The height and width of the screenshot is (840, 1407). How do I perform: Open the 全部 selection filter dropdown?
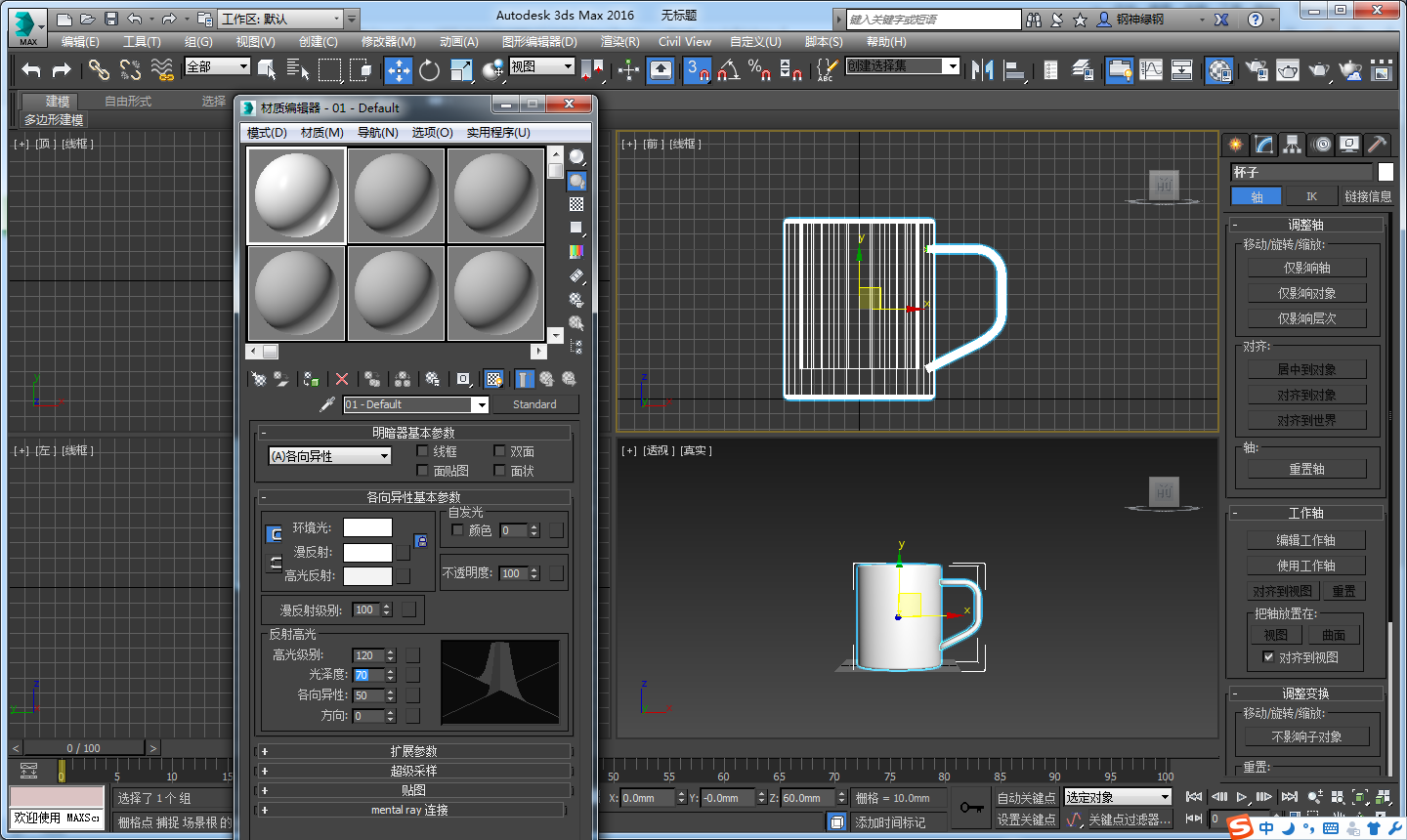(218, 66)
